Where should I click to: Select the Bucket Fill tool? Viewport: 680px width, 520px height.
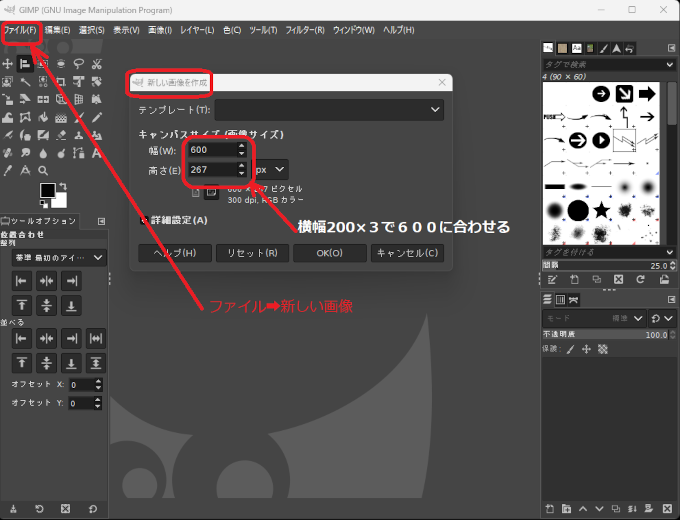click(43, 118)
